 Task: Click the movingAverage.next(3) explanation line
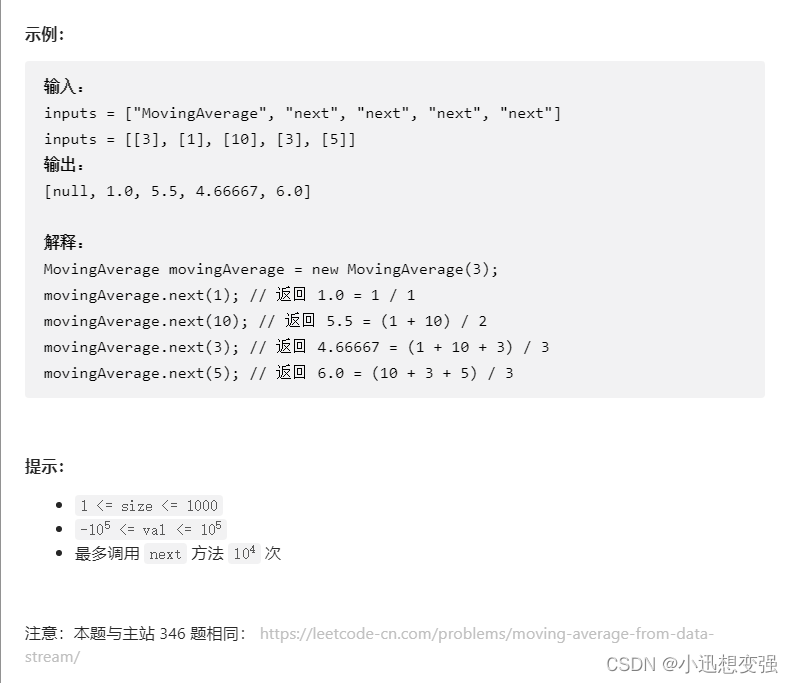click(296, 347)
